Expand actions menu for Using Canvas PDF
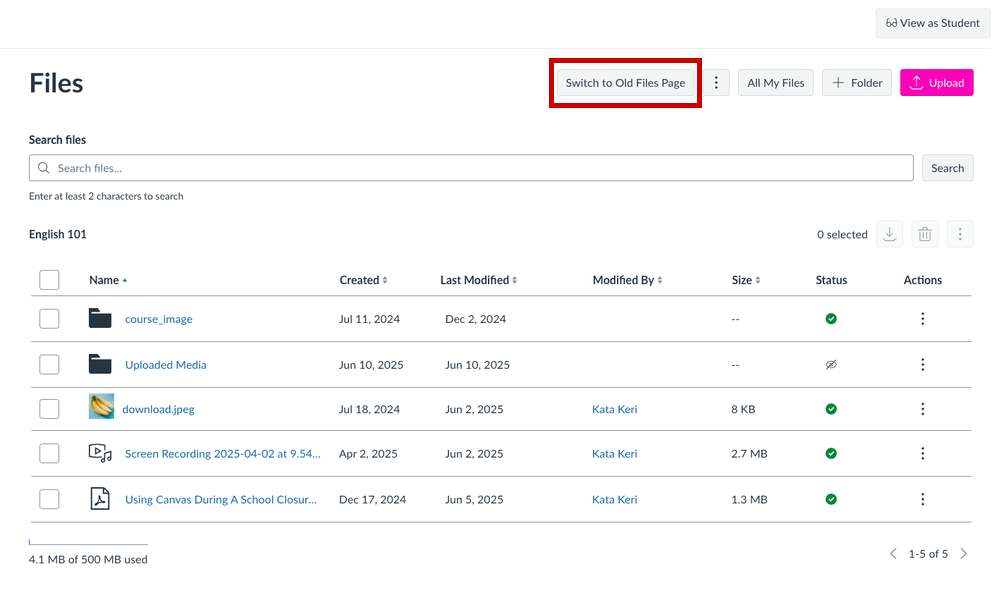The width and height of the screenshot is (999, 593). 922,499
